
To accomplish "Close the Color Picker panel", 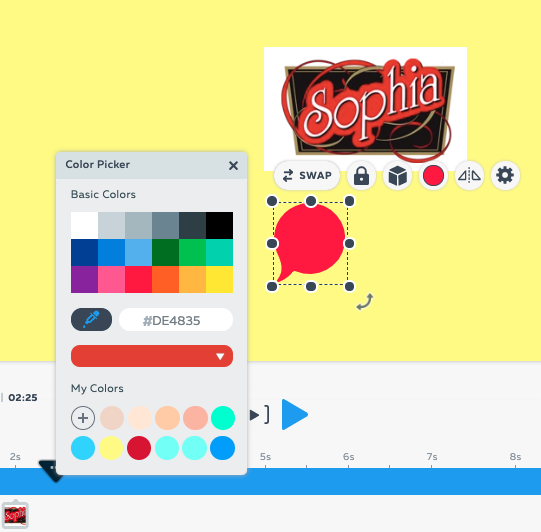I will pyautogui.click(x=234, y=166).
